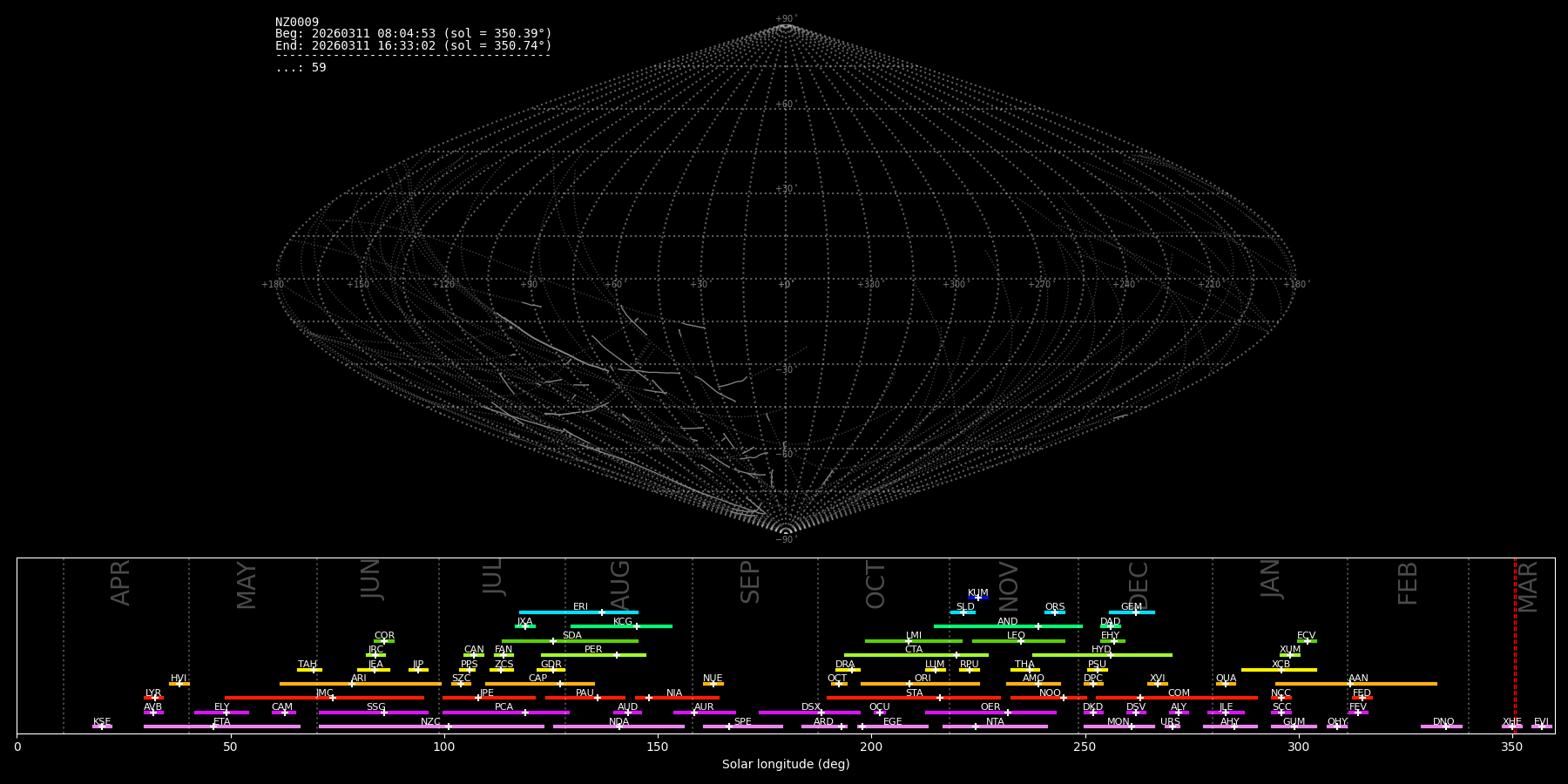1568x784 pixels.
Task: Select the APR month label
Action: click(121, 583)
